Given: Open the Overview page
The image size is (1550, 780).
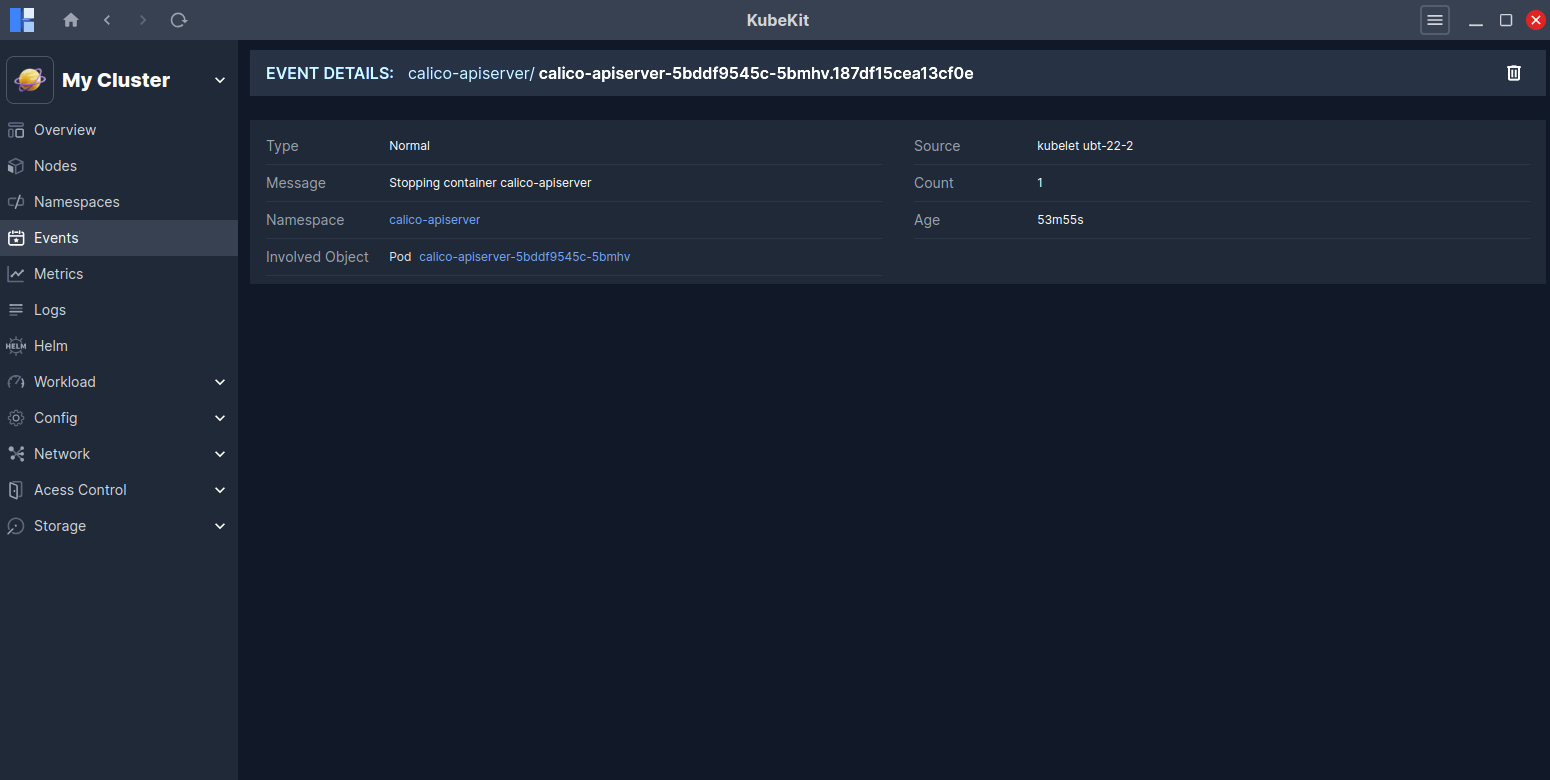Looking at the screenshot, I should point(65,130).
